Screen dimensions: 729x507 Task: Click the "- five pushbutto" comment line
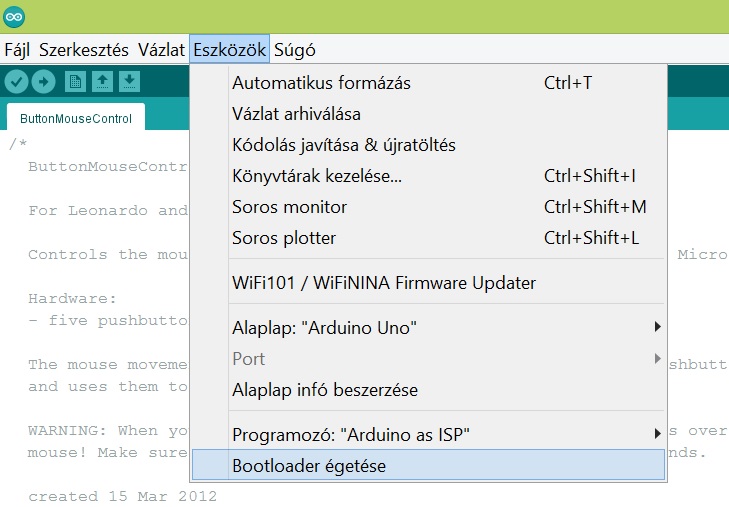tap(108, 321)
